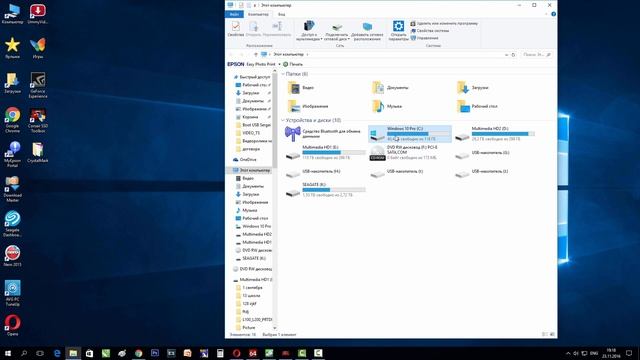Open the Map network drive dropdown arrow
This screenshot has width=640, height=360.
pyautogui.click(x=349, y=39)
